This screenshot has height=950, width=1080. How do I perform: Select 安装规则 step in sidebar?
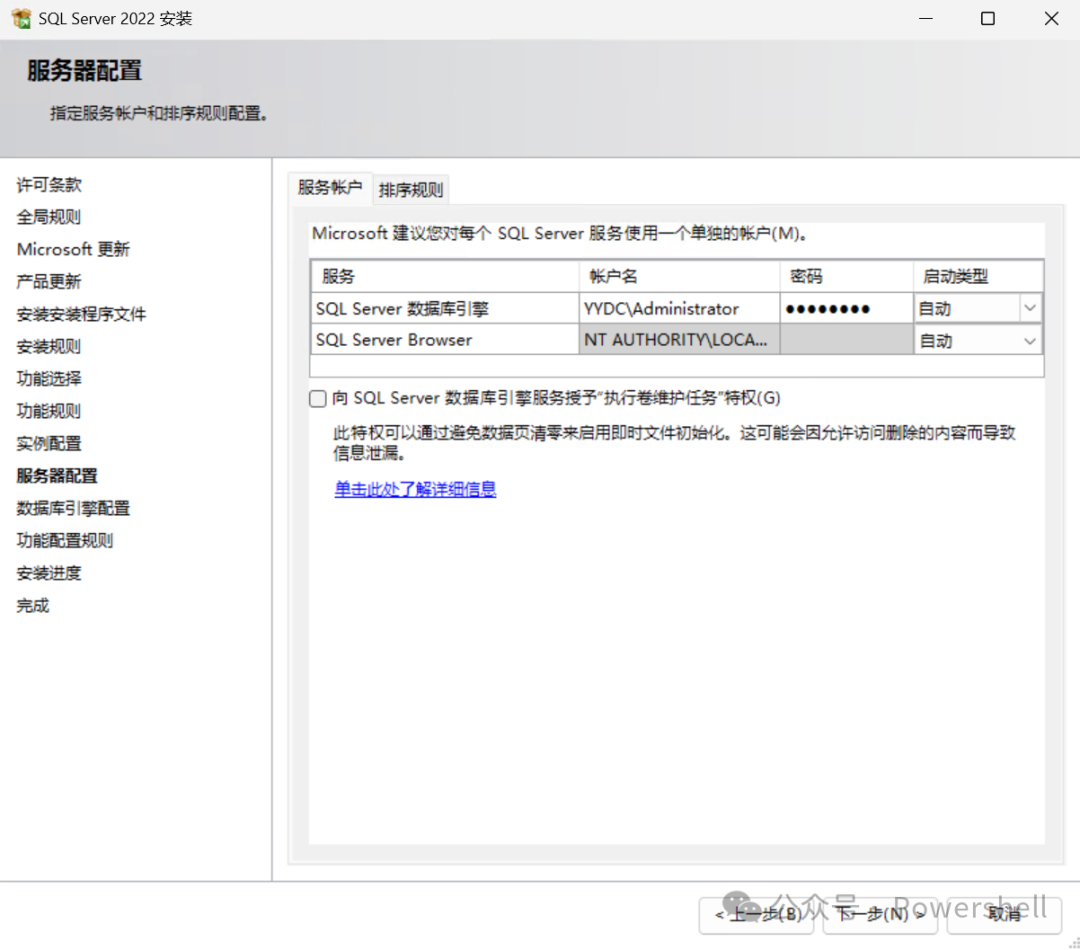(49, 346)
